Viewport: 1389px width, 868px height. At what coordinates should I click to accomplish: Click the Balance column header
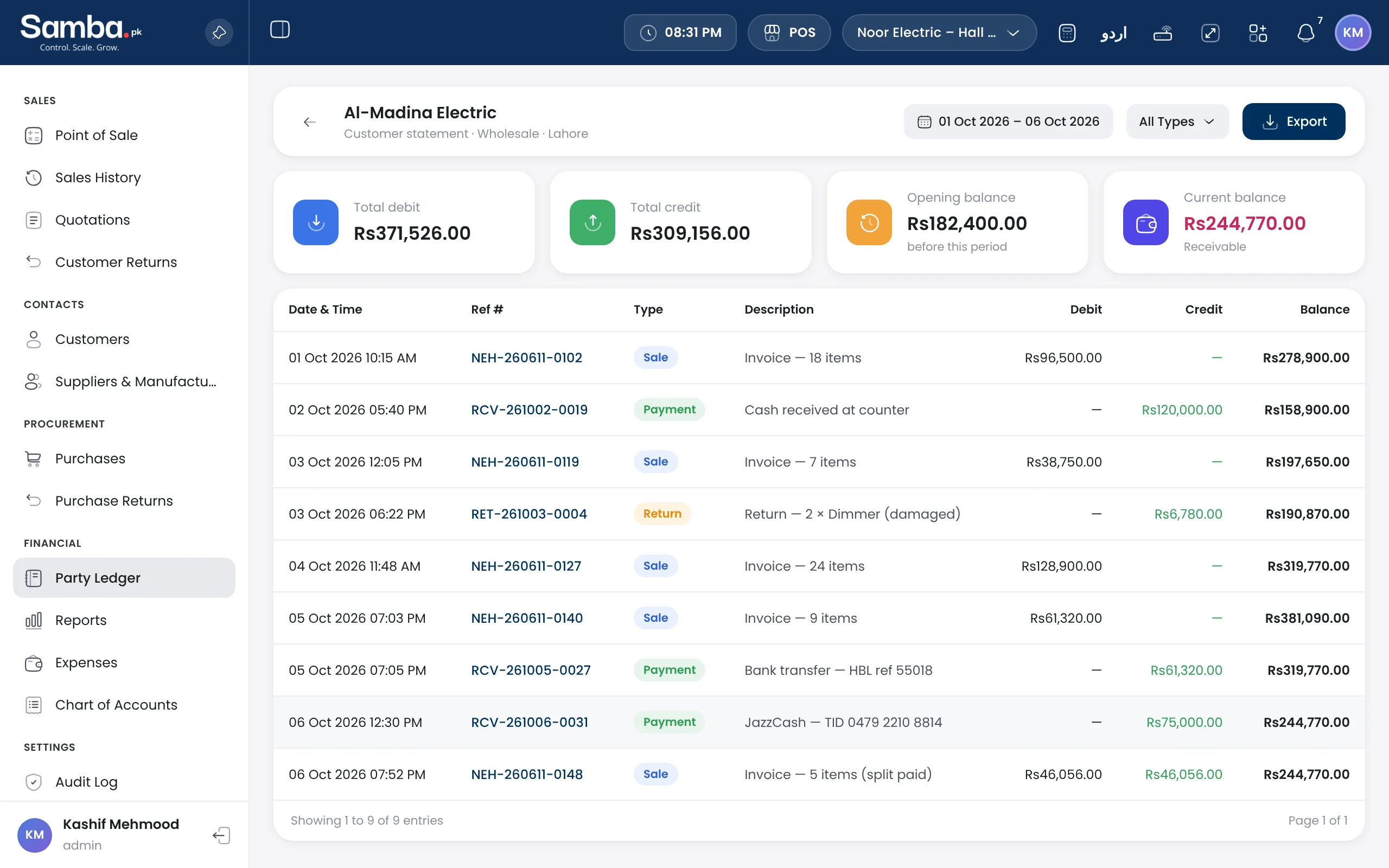coord(1324,309)
